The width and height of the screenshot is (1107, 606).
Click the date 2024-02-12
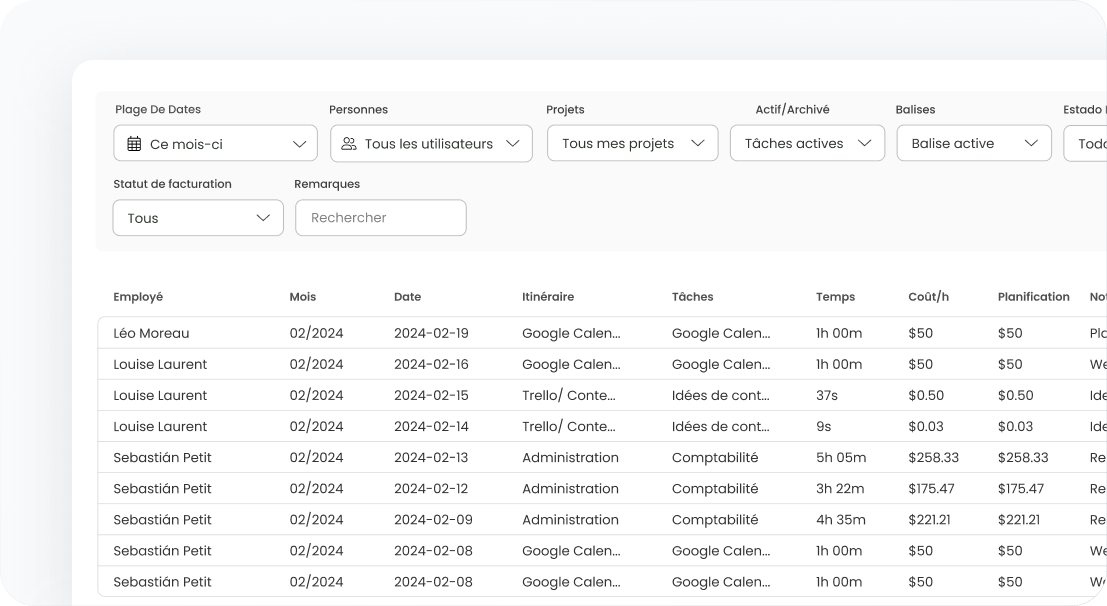click(431, 489)
